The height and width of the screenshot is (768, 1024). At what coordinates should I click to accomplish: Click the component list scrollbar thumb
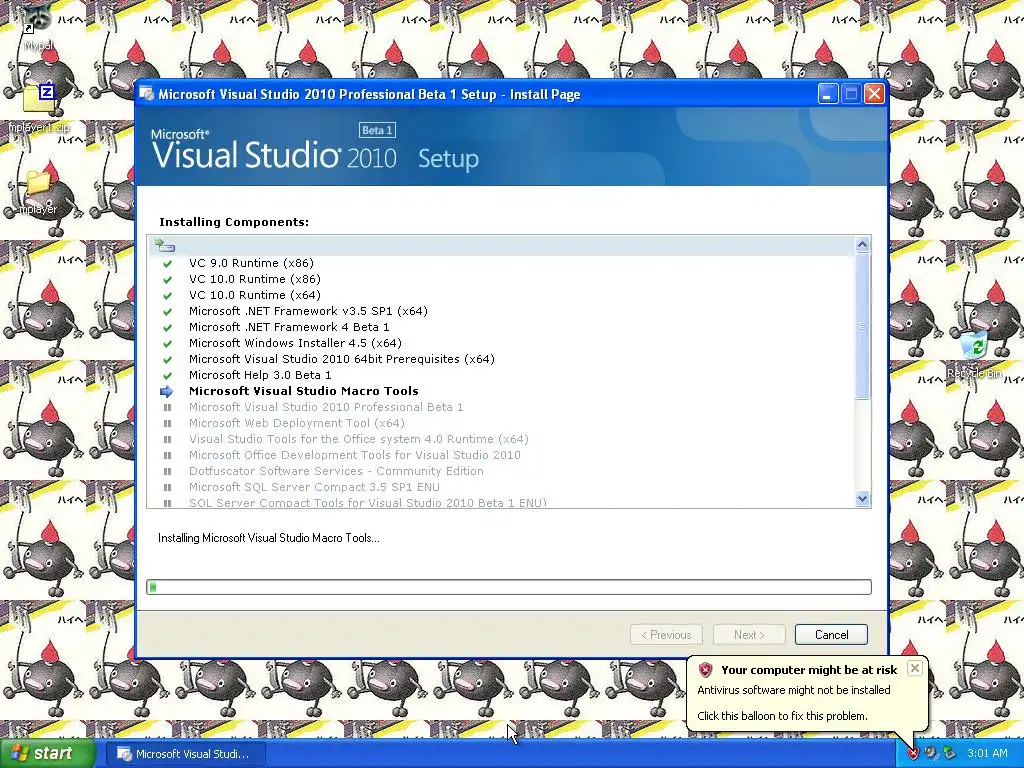point(862,326)
